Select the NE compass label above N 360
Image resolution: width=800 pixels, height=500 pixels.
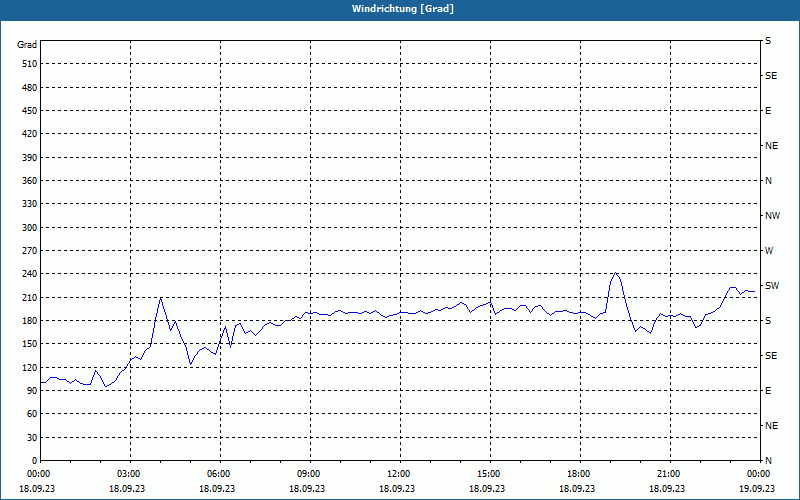[771, 146]
